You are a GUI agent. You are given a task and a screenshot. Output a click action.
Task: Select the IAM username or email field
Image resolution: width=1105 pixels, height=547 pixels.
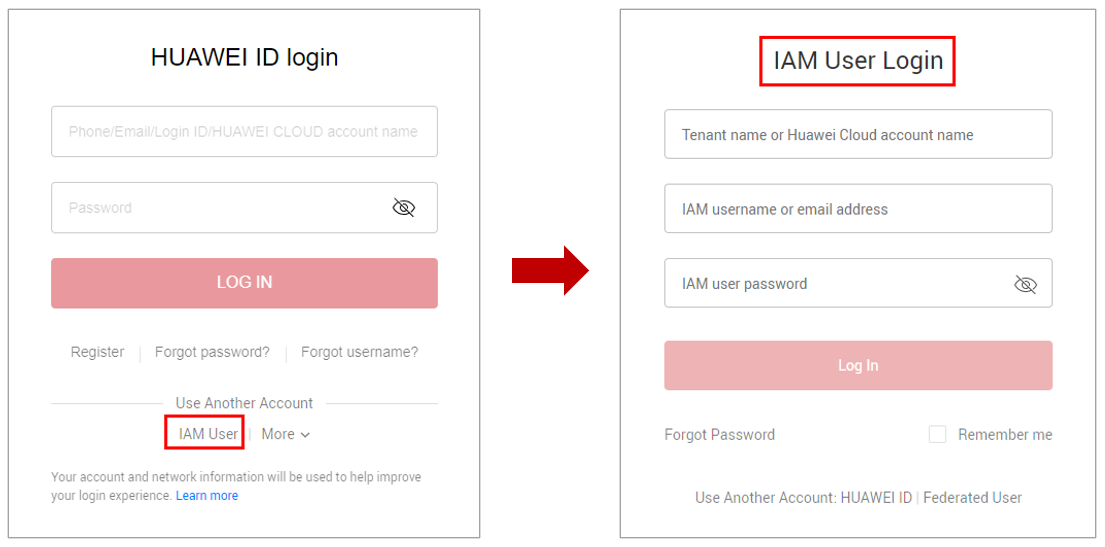857,209
